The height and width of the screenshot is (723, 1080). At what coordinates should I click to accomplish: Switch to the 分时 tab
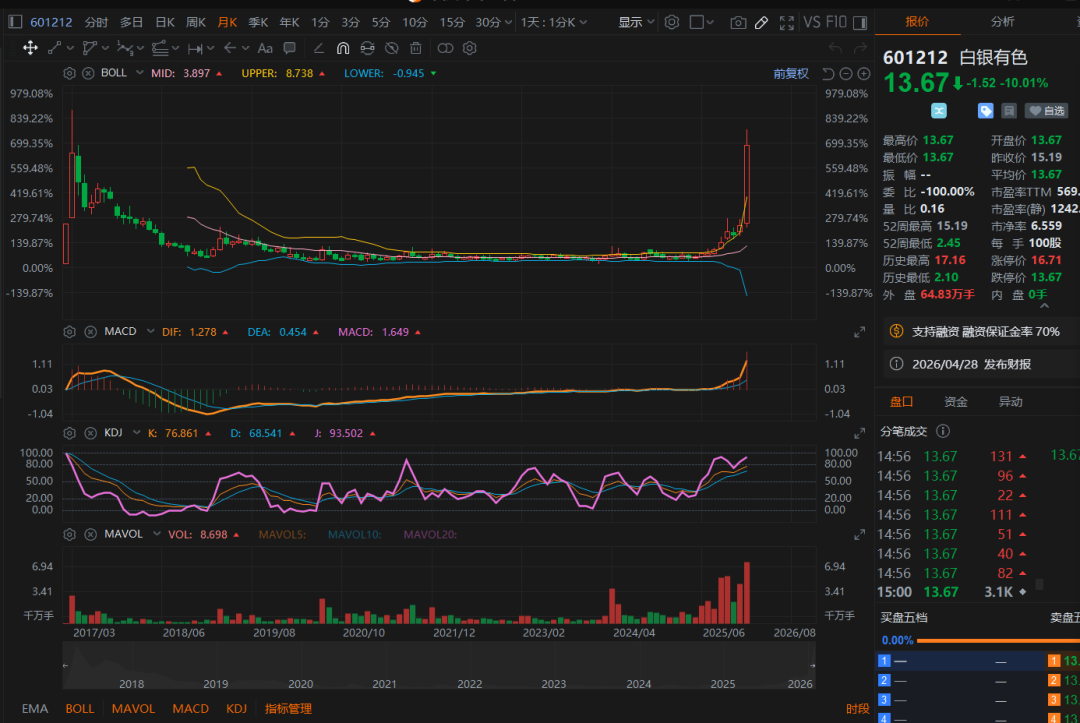tap(96, 22)
